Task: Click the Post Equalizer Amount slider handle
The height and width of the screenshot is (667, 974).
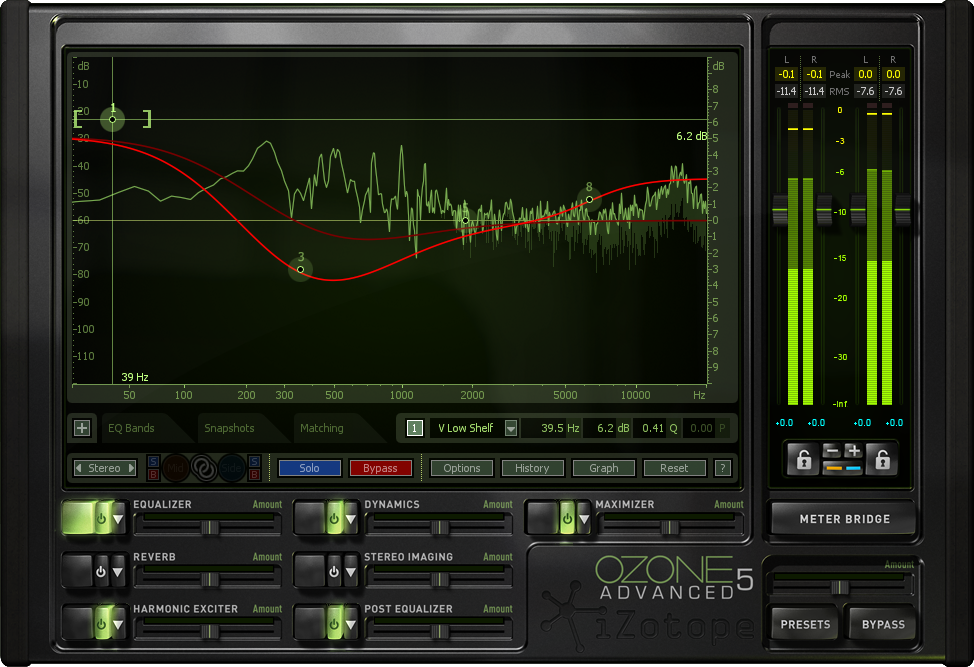Action: [440, 632]
